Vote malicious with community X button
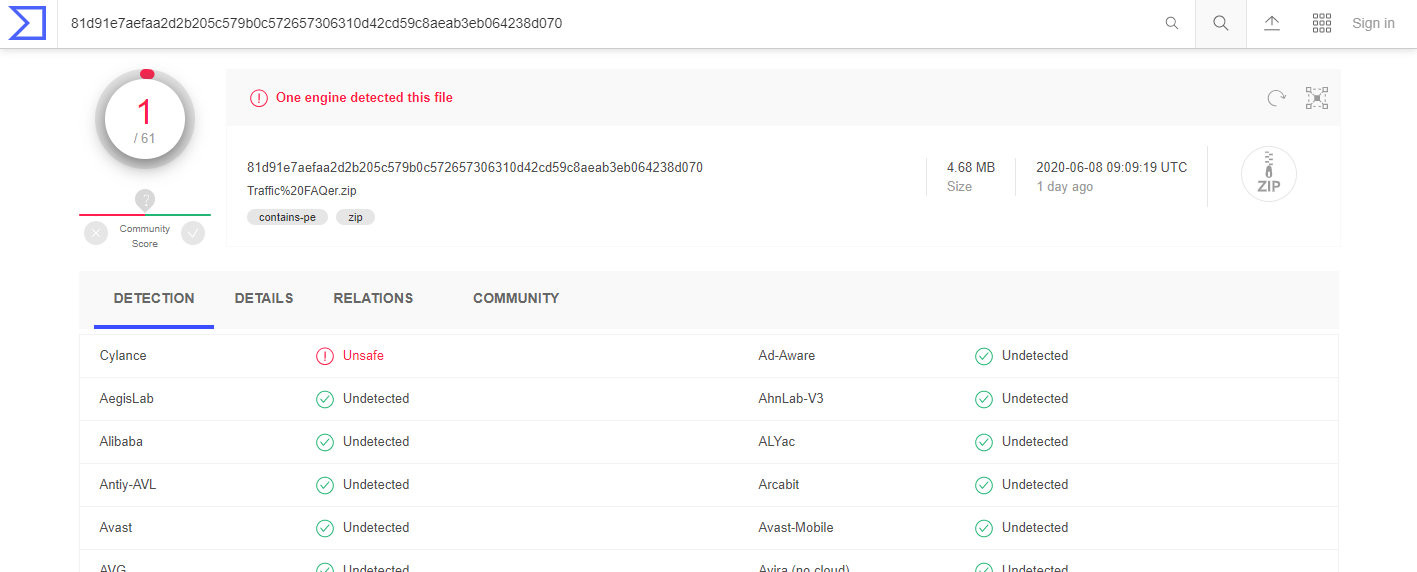The height and width of the screenshot is (572, 1417). 96,233
